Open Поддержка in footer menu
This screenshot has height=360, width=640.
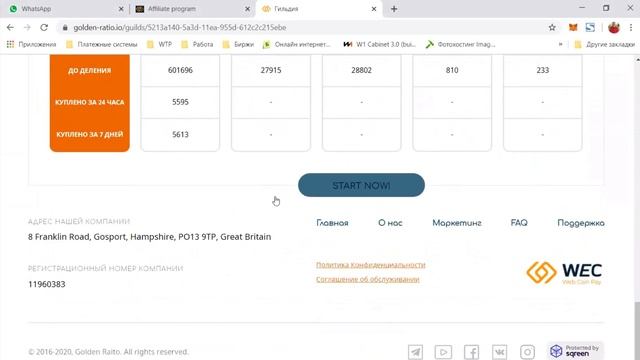tap(581, 223)
